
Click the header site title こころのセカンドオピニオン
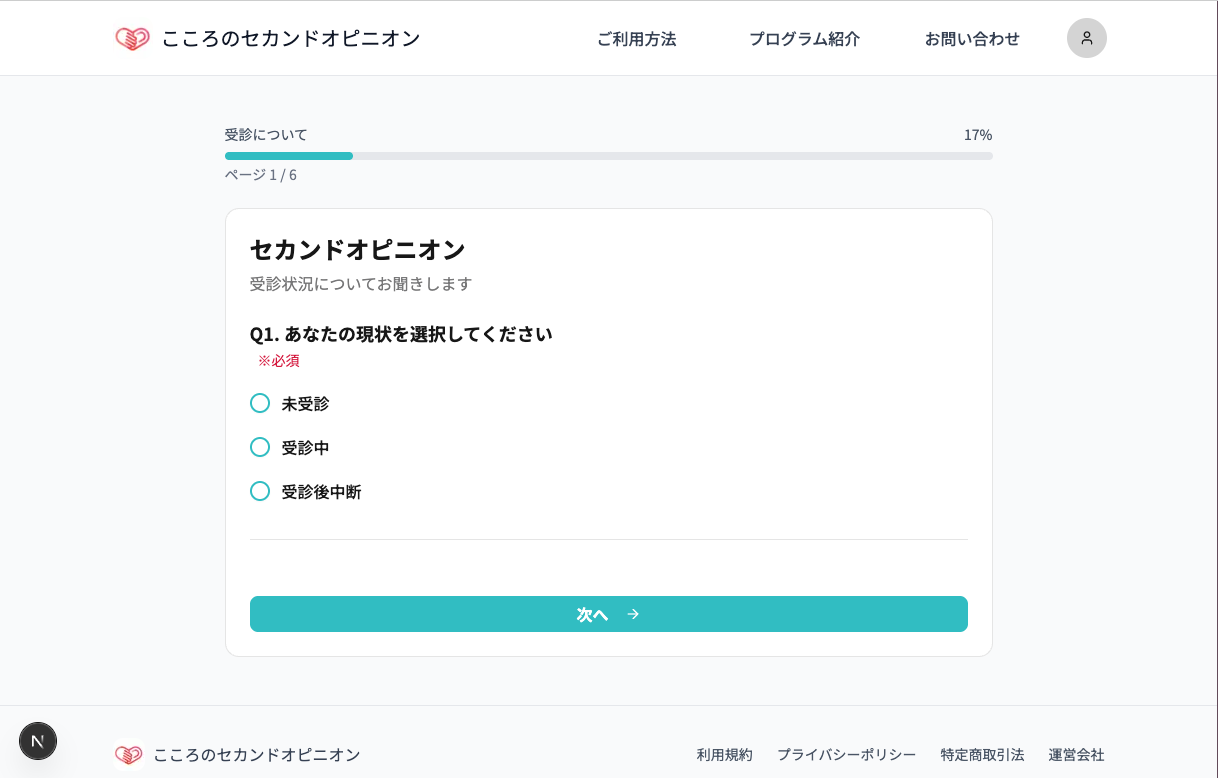point(291,39)
